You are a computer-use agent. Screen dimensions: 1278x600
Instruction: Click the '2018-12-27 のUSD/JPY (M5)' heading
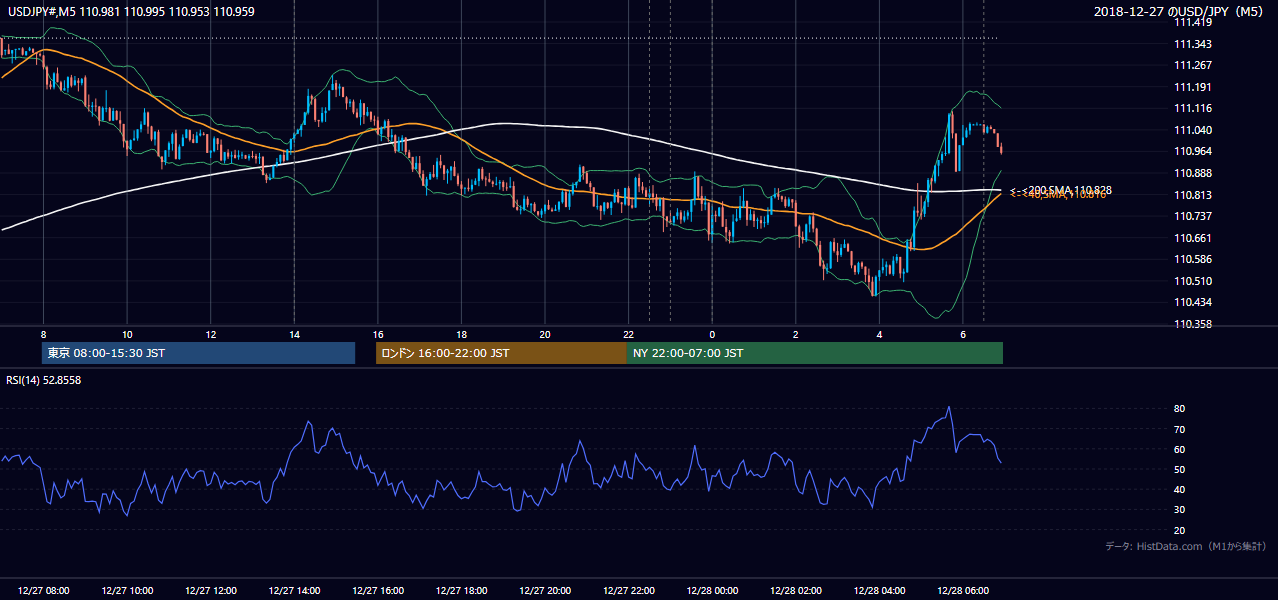1179,12
